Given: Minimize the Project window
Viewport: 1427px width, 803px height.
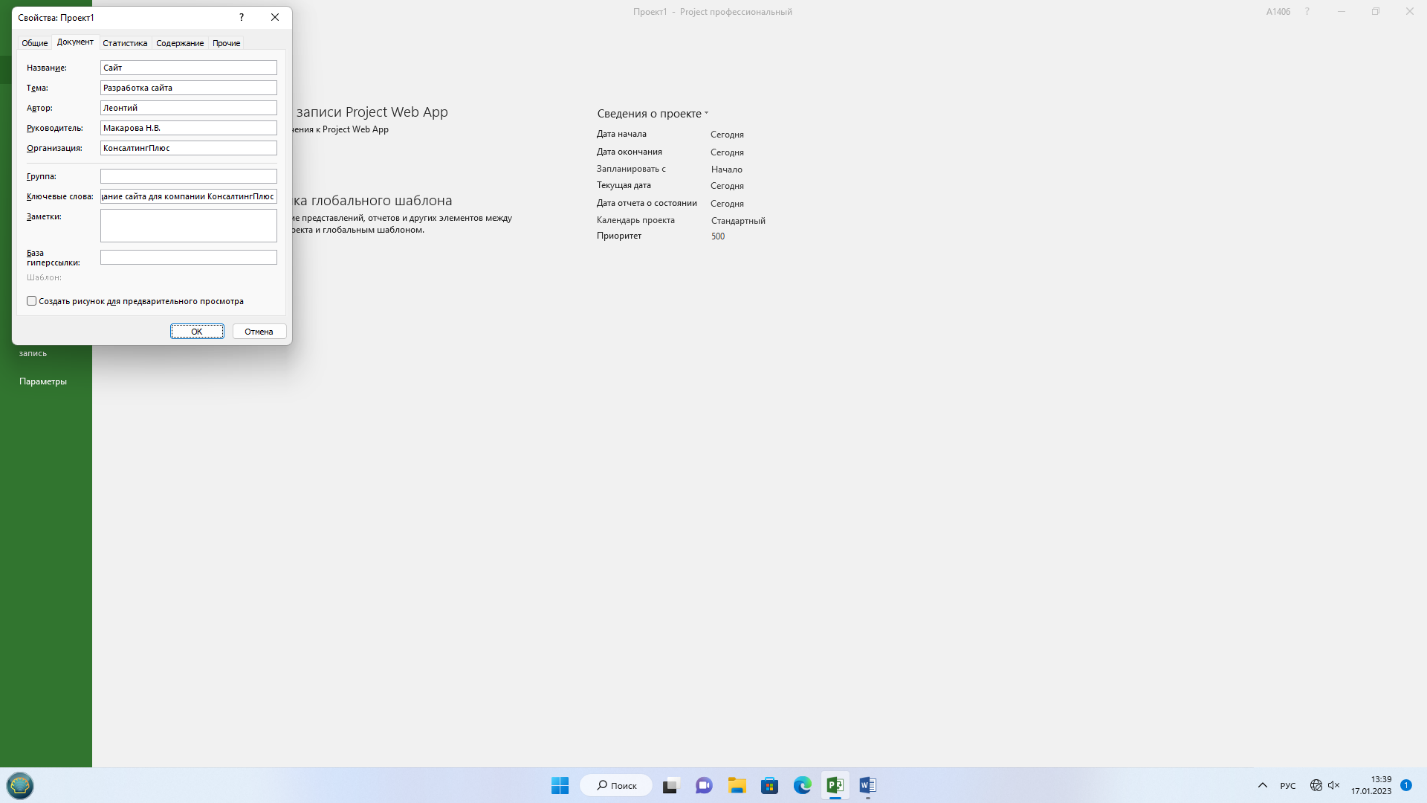Looking at the screenshot, I should tap(1343, 12).
